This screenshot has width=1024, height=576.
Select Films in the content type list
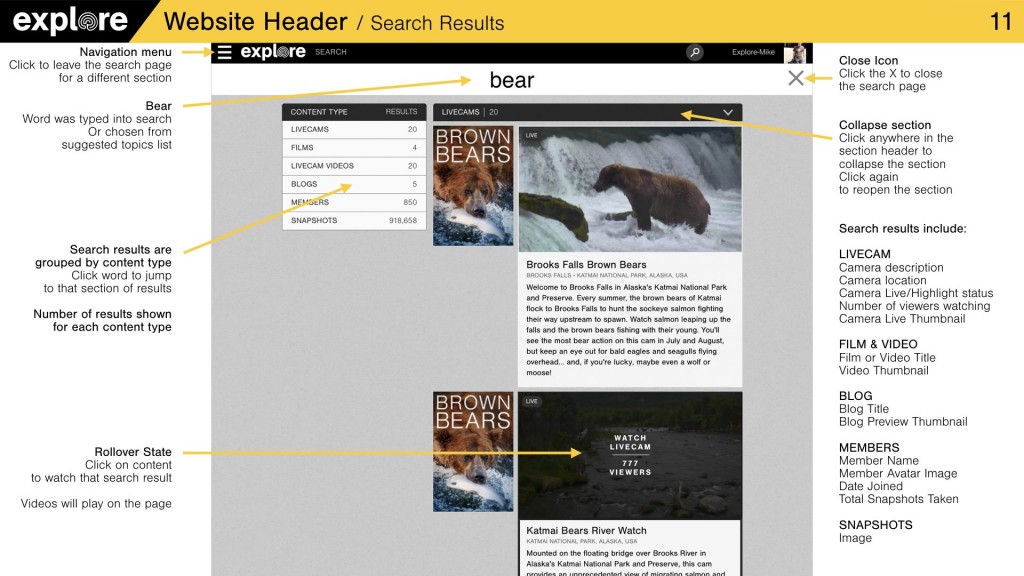(302, 148)
